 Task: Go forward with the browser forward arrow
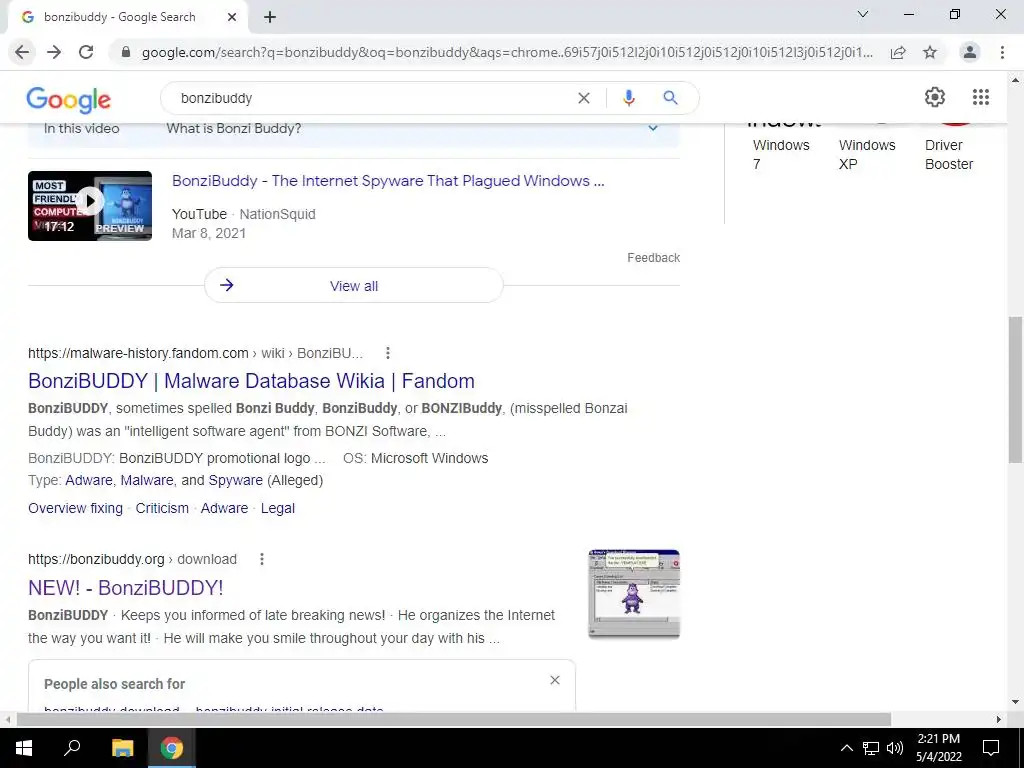point(54,52)
